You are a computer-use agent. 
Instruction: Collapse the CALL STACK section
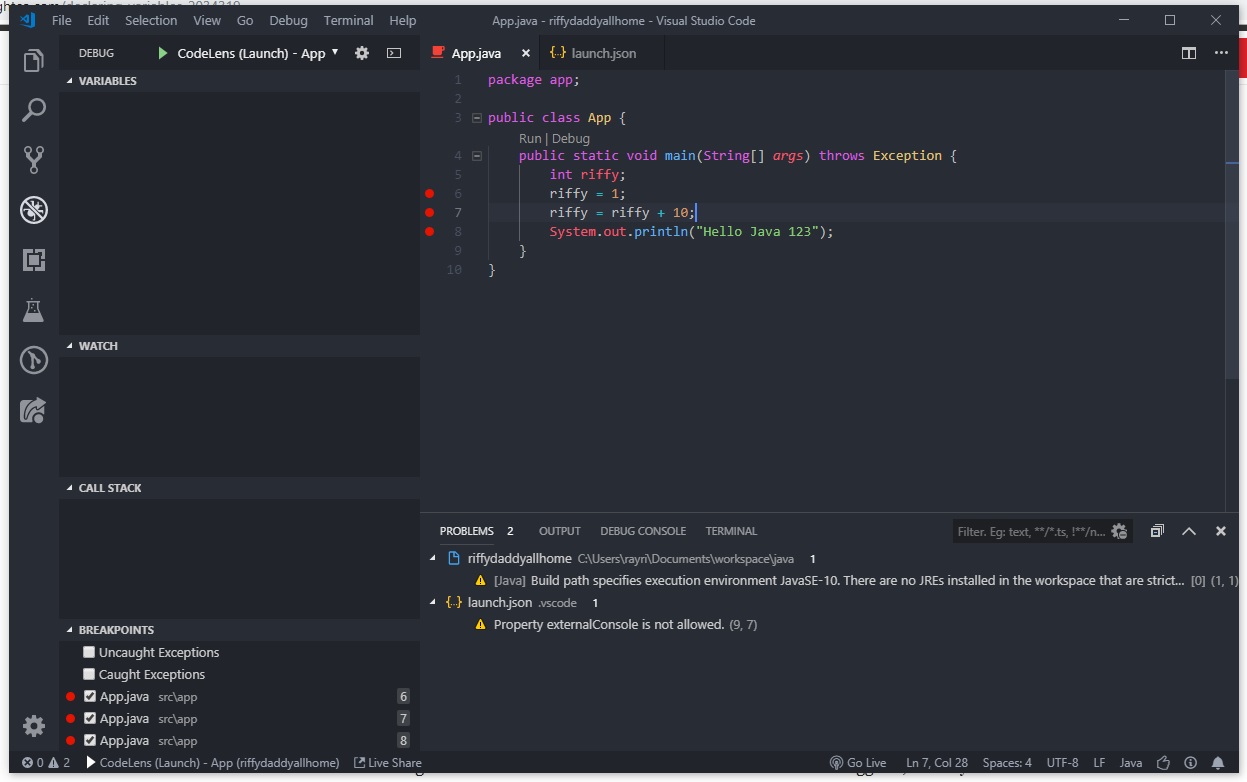click(x=240, y=488)
